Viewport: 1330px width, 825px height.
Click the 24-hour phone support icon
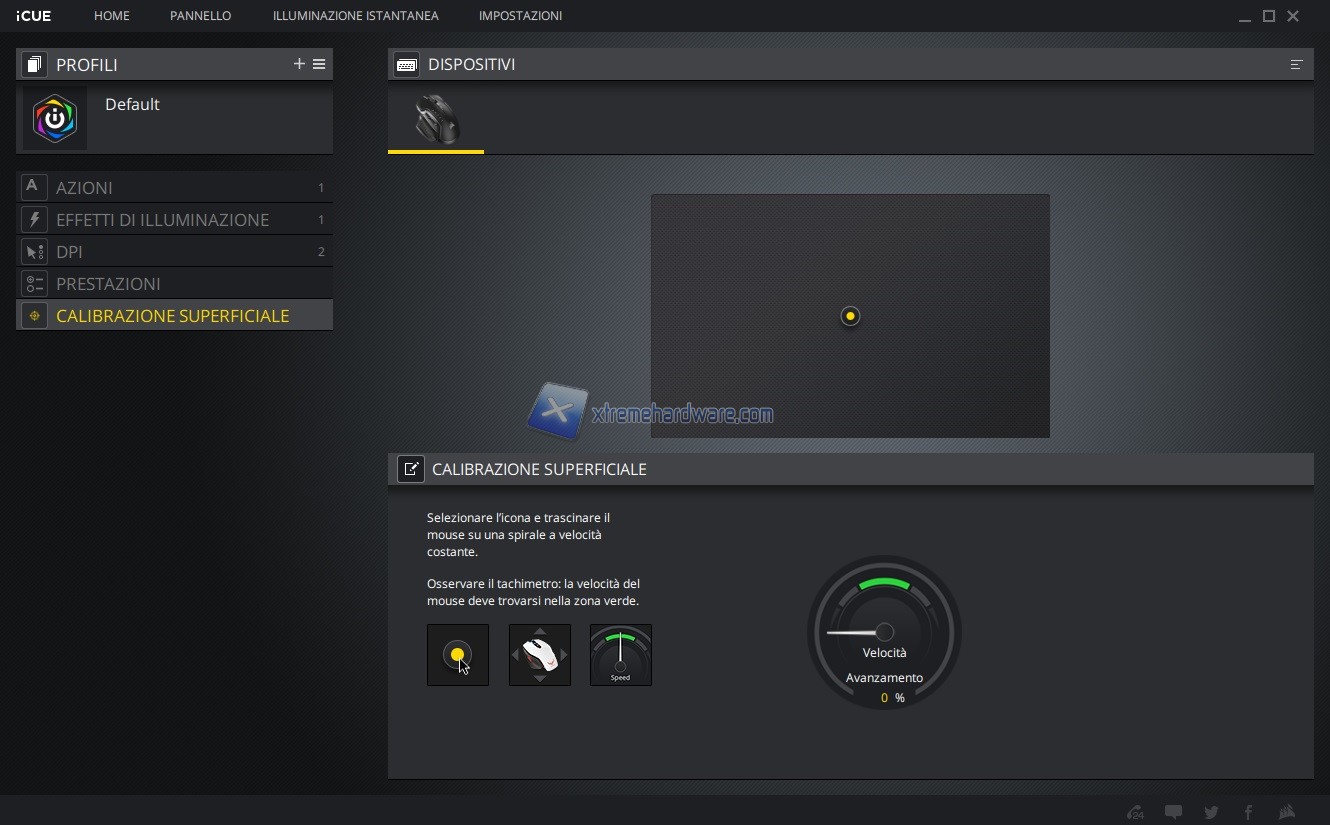(1135, 812)
